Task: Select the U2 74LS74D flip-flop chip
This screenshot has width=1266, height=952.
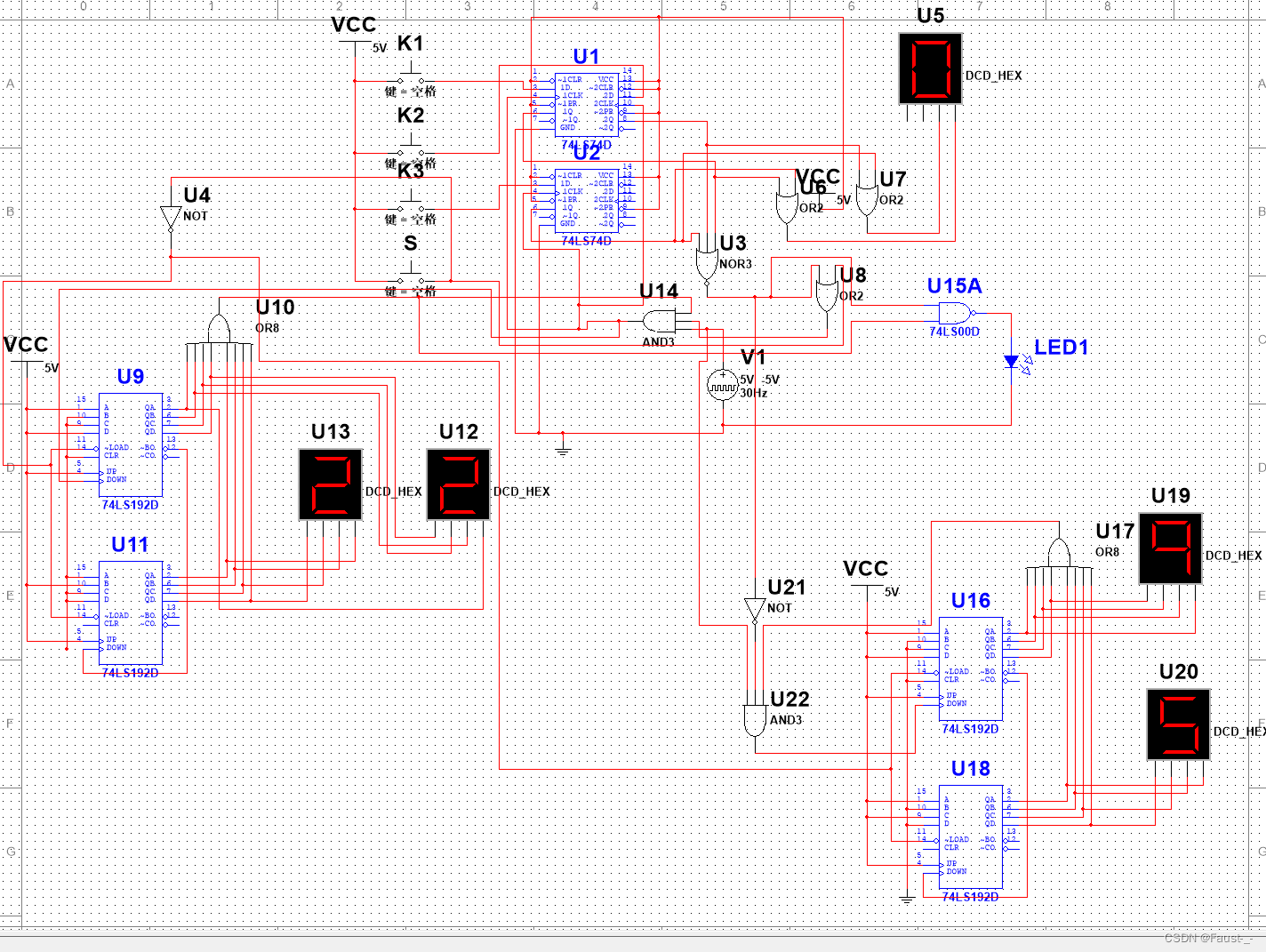Action: [586, 200]
